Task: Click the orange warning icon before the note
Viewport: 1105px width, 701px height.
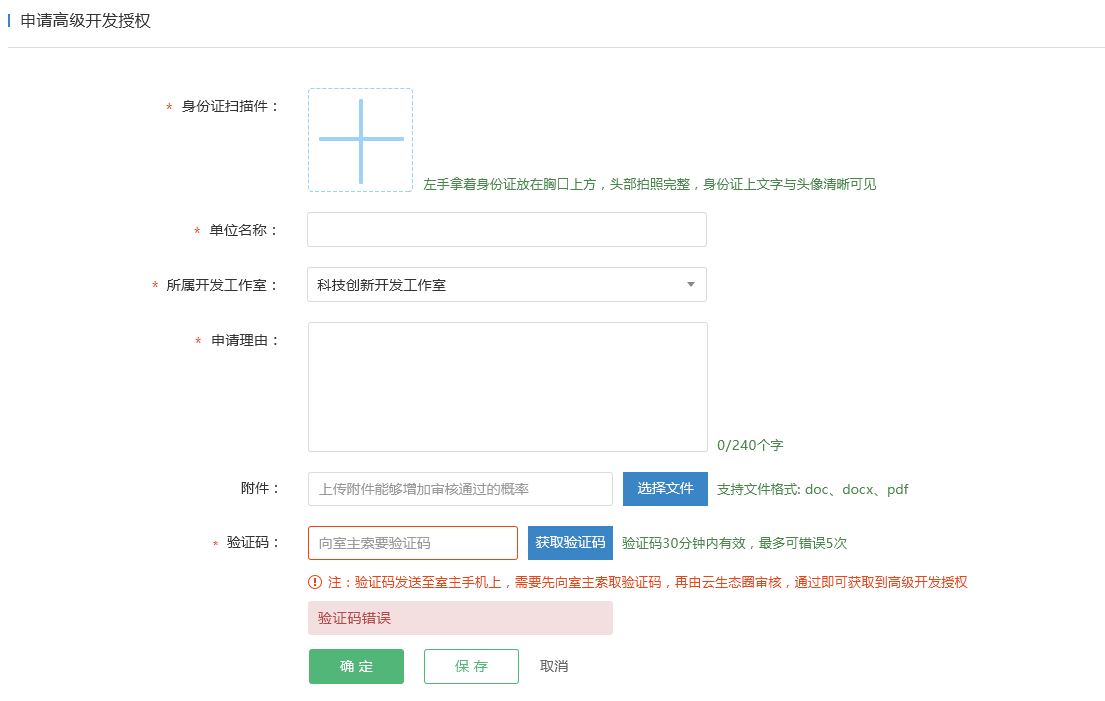Action: 315,582
